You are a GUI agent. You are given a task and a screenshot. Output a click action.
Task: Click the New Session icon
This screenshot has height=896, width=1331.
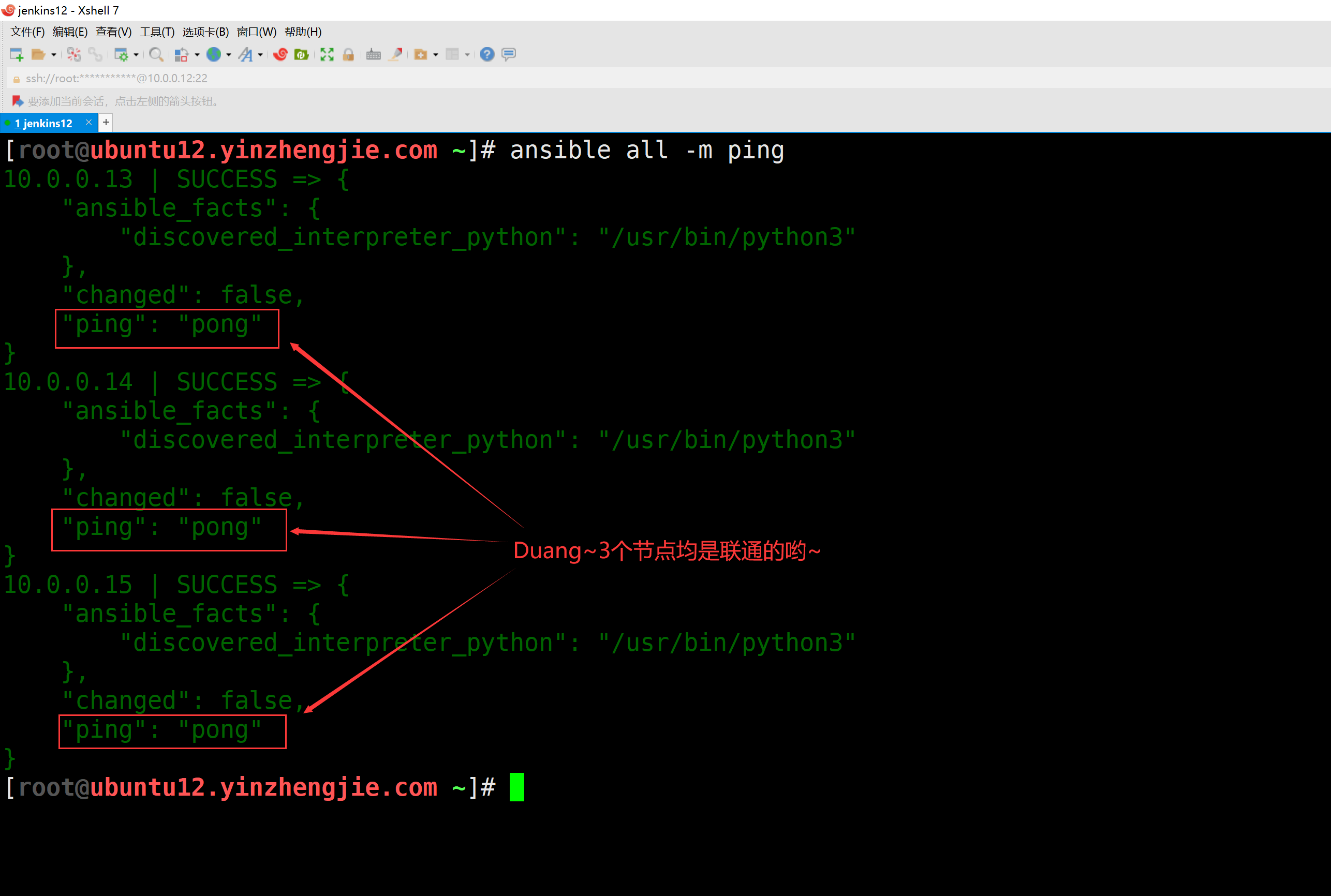16,54
